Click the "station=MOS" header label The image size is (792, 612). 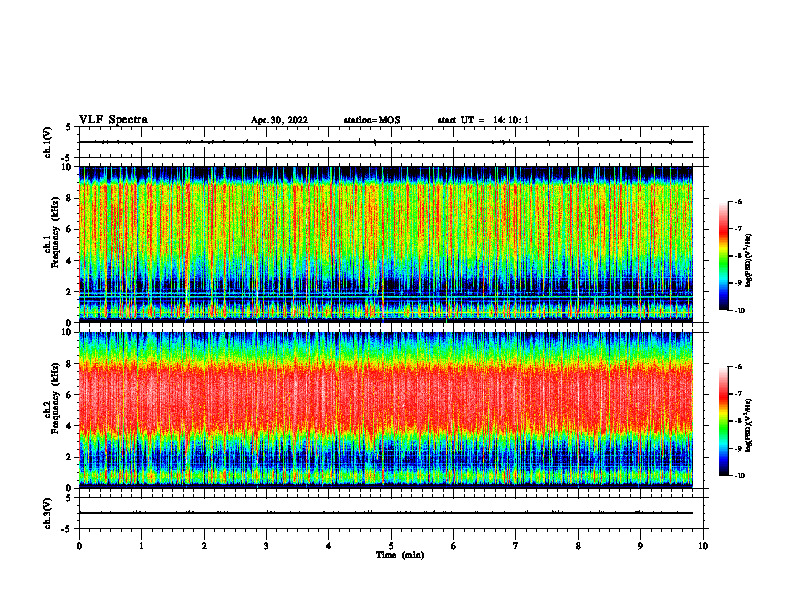tap(372, 120)
